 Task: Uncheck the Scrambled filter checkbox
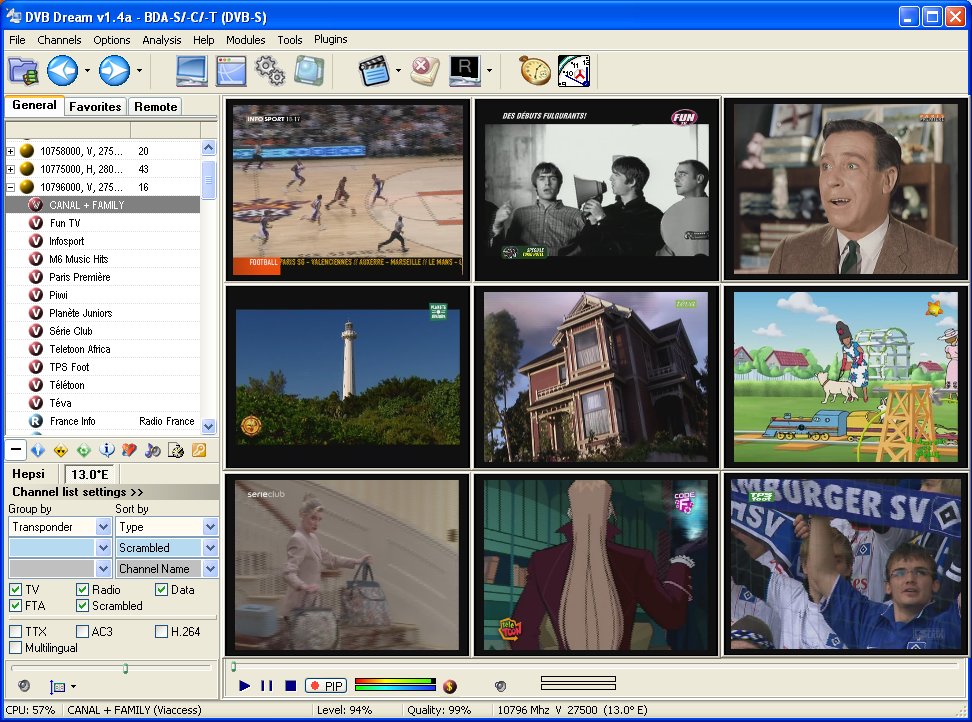82,605
